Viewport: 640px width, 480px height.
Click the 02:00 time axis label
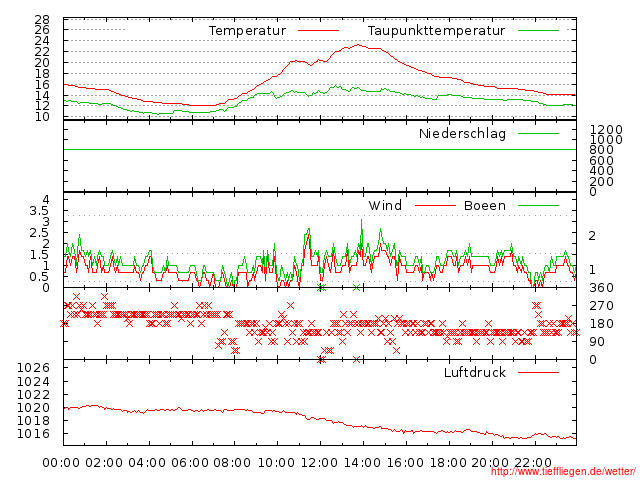(x=104, y=463)
